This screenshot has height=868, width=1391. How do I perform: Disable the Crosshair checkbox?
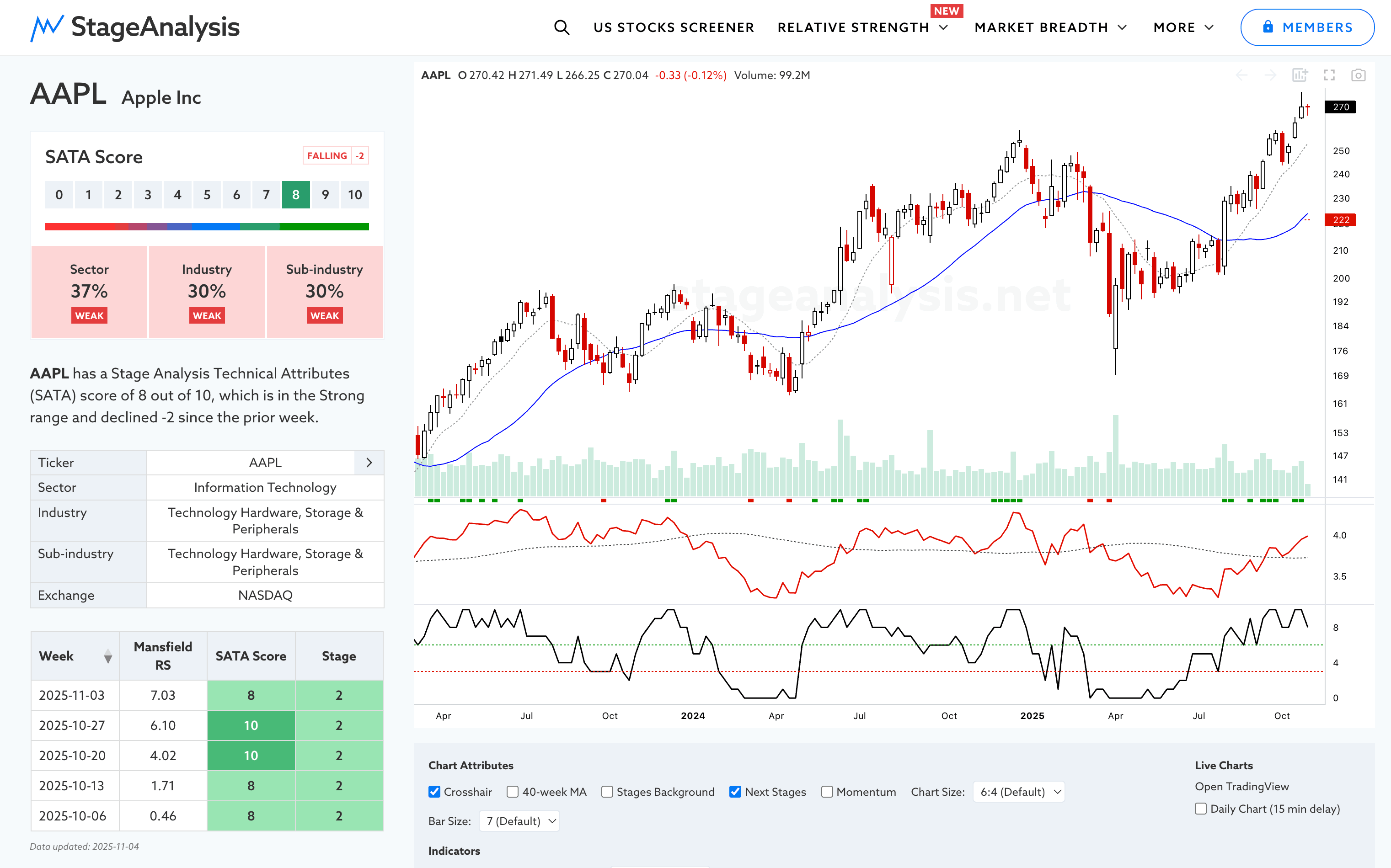[x=435, y=792]
